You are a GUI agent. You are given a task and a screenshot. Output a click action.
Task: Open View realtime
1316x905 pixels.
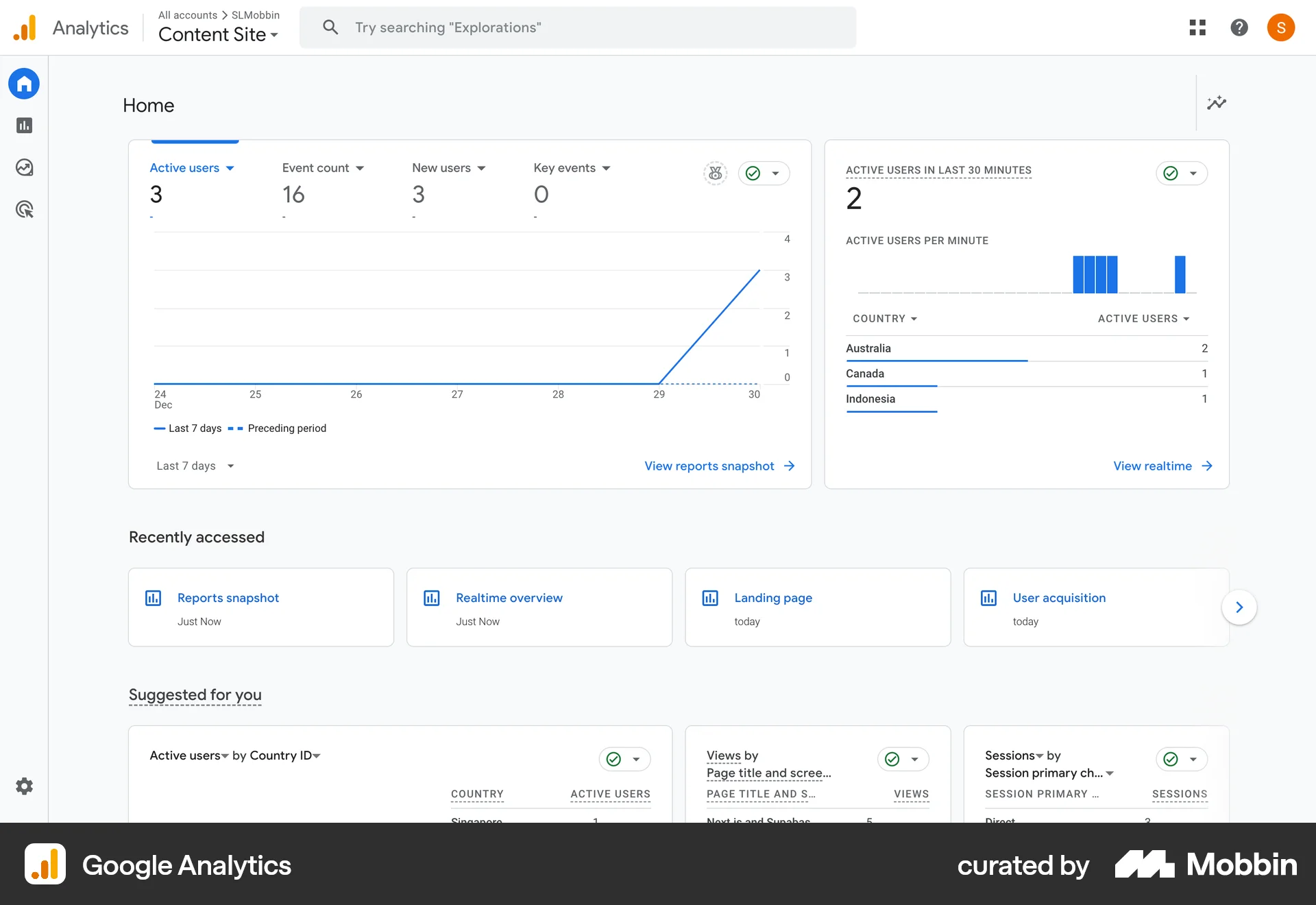pyautogui.click(x=1153, y=466)
